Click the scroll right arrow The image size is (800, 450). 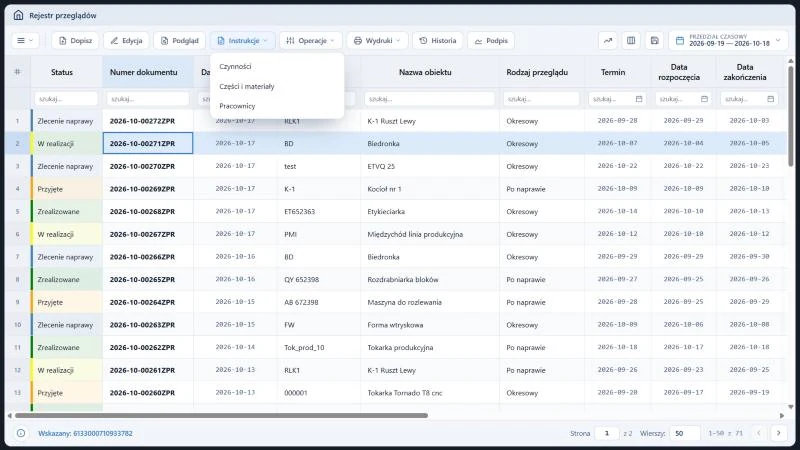click(x=782, y=416)
